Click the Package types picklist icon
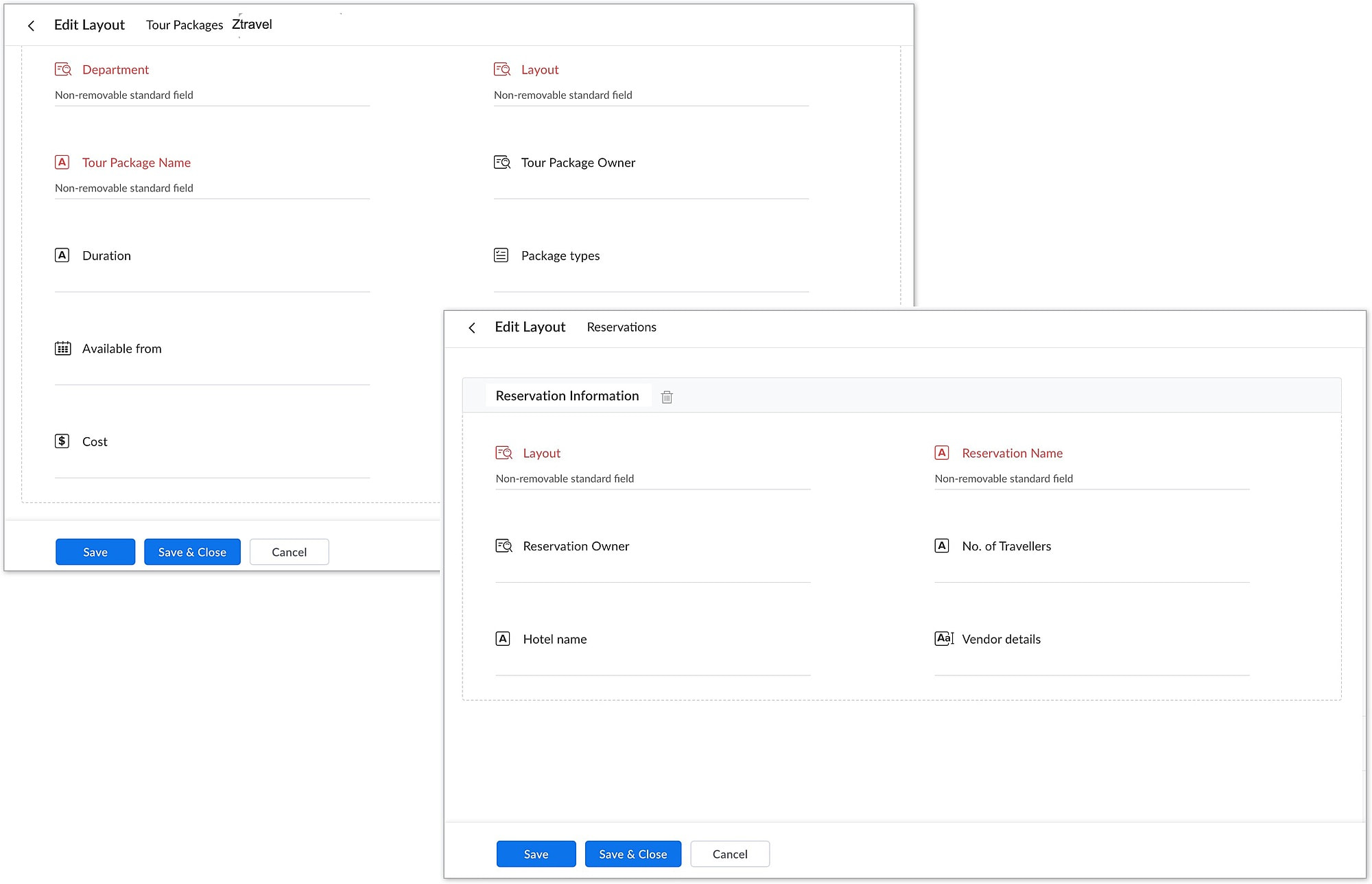 tap(501, 255)
